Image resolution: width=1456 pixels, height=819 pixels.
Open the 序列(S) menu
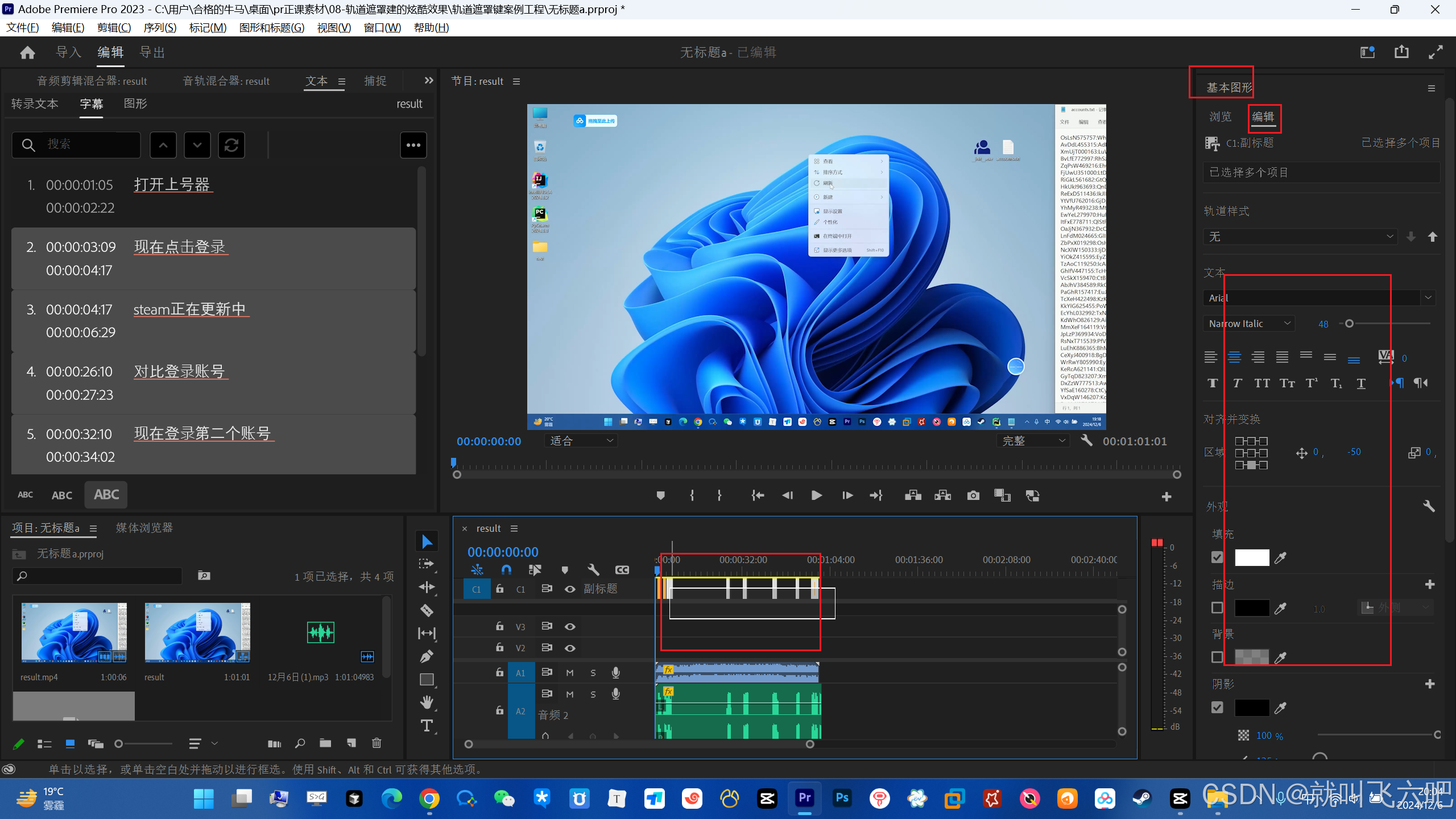point(160,27)
